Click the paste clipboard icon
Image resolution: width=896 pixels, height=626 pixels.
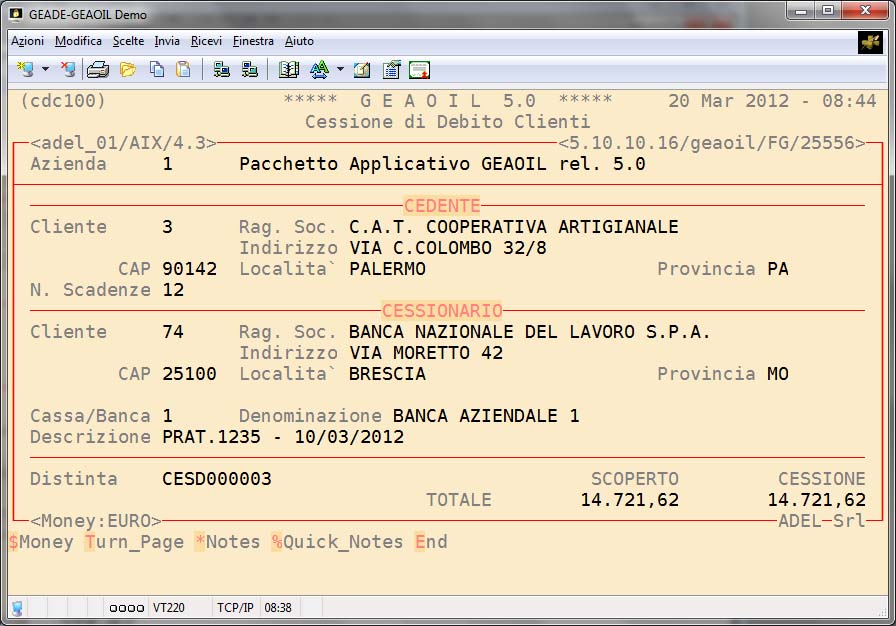click(x=183, y=69)
